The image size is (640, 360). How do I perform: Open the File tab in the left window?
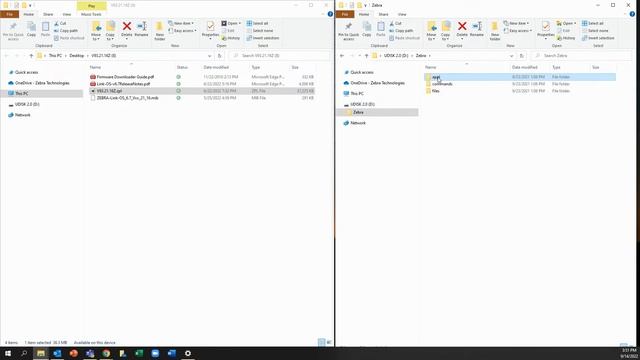9,14
